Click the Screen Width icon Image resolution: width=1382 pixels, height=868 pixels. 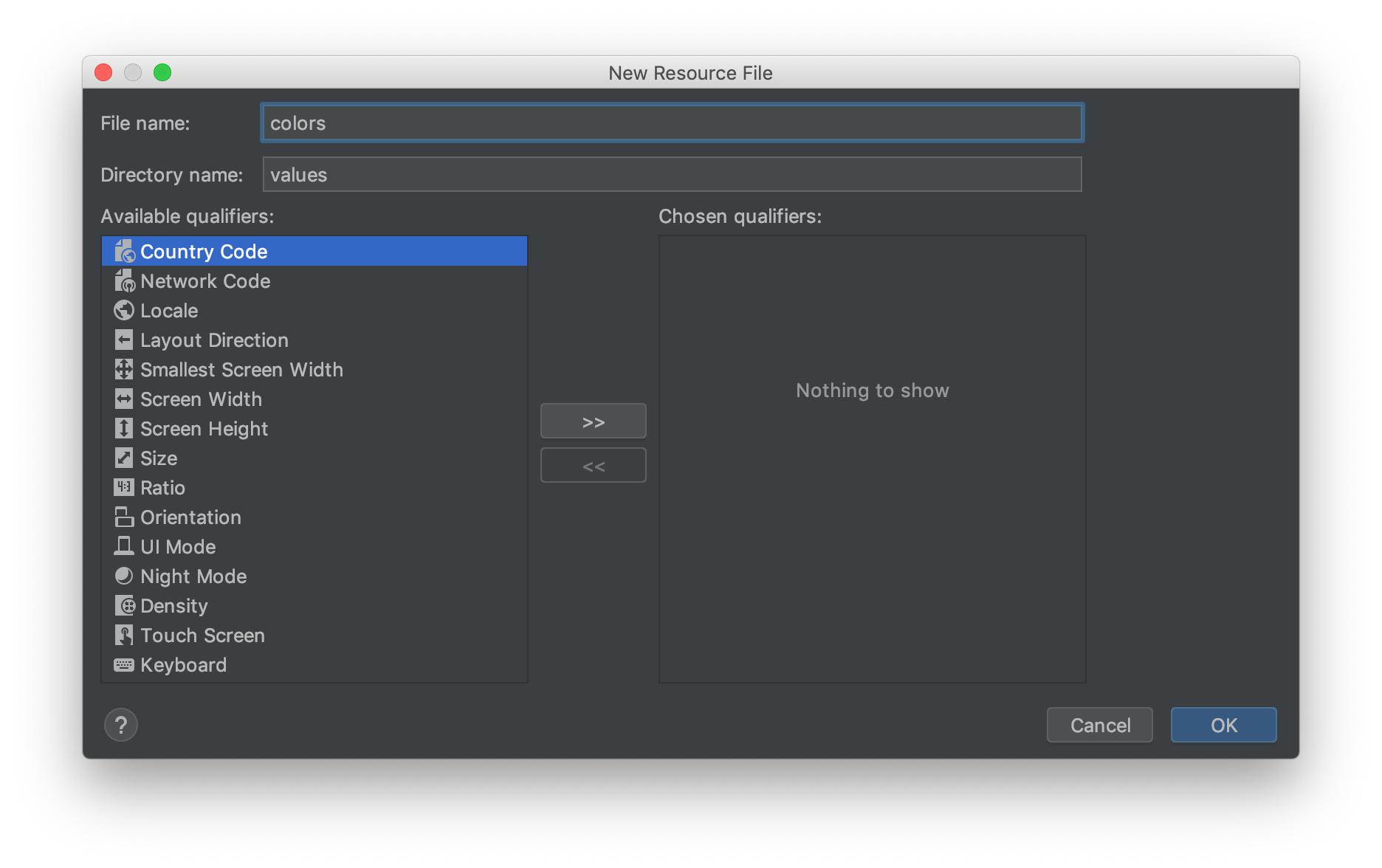coord(124,399)
